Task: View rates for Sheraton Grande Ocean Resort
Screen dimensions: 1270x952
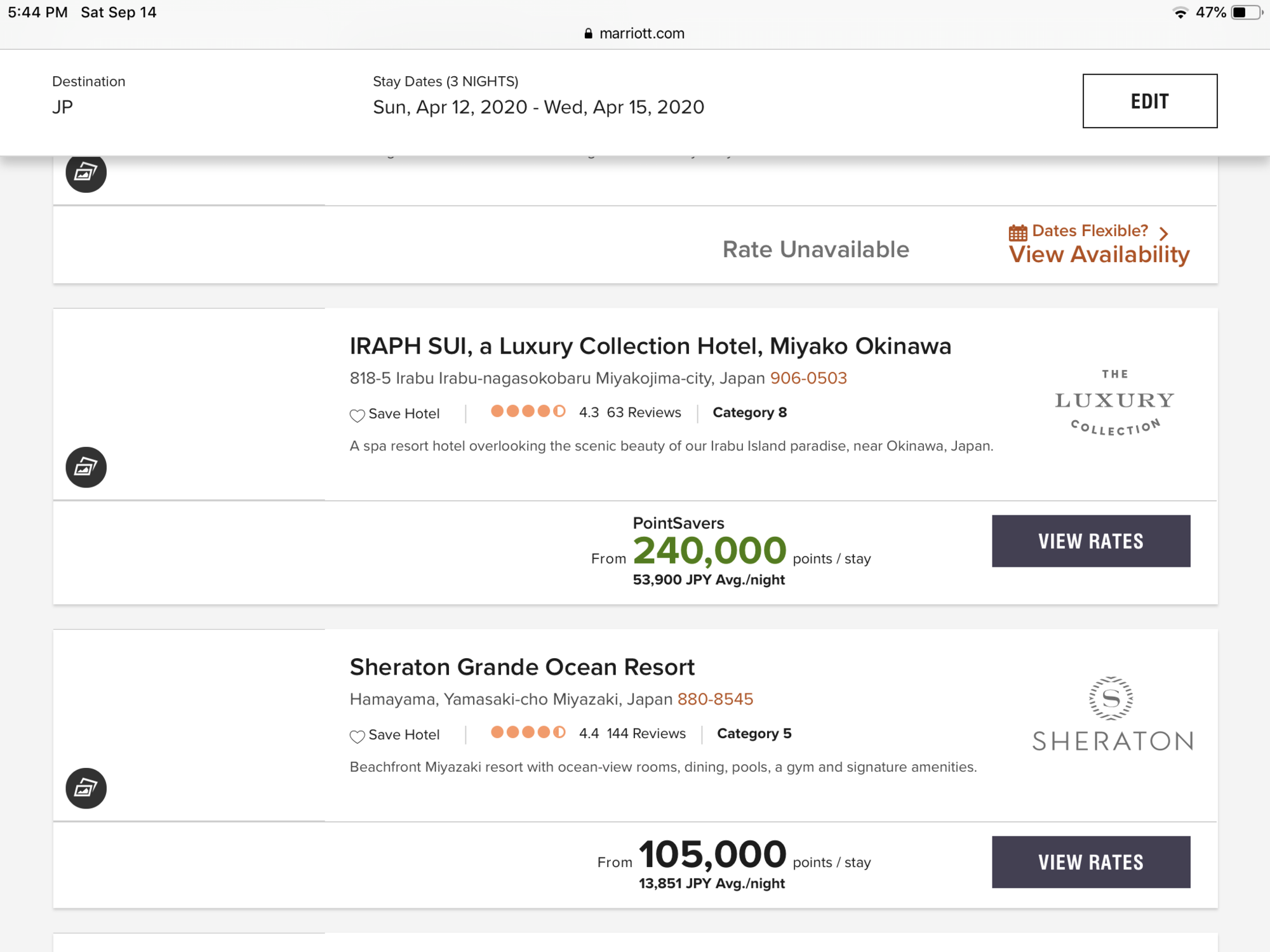Action: [x=1091, y=862]
